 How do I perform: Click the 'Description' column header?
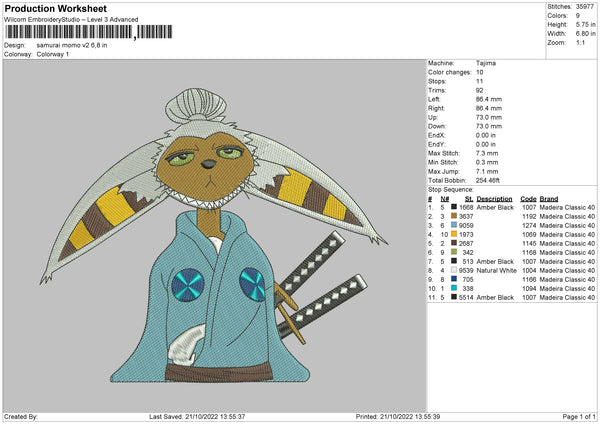tap(494, 199)
